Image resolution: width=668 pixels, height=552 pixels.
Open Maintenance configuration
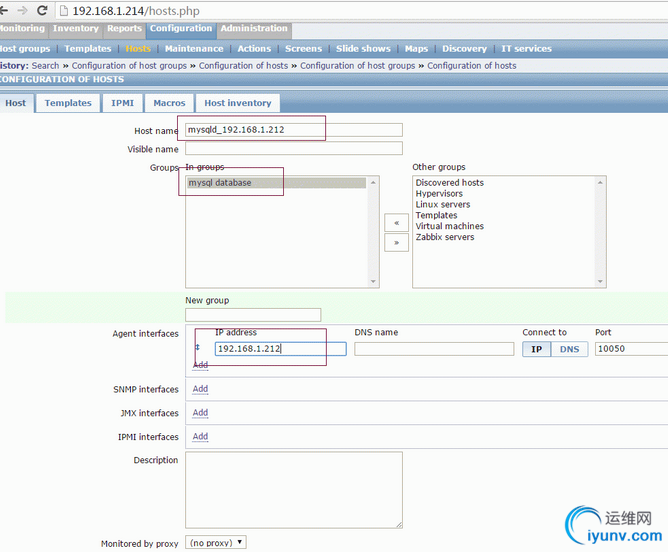pos(194,49)
